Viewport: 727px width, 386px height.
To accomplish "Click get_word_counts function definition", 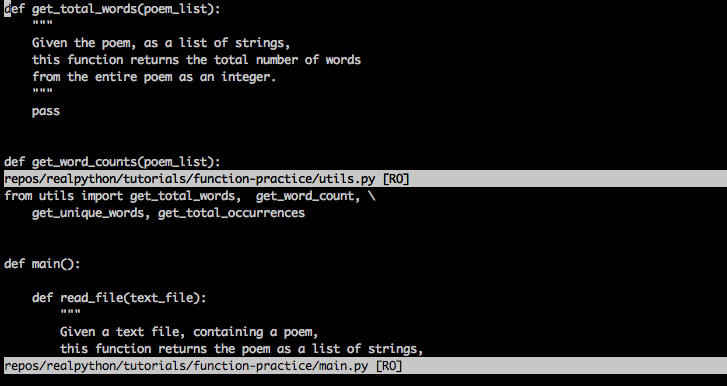I will 112,162.
